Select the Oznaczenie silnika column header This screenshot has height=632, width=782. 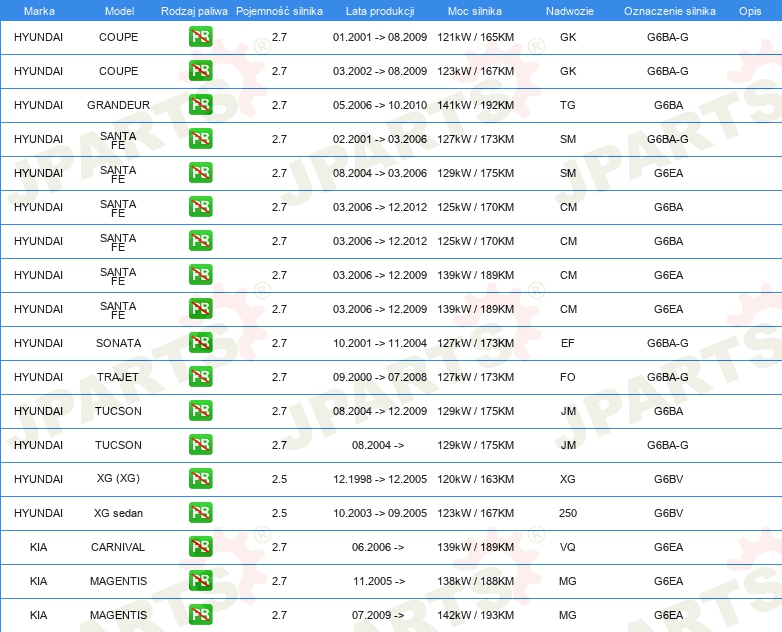click(669, 11)
